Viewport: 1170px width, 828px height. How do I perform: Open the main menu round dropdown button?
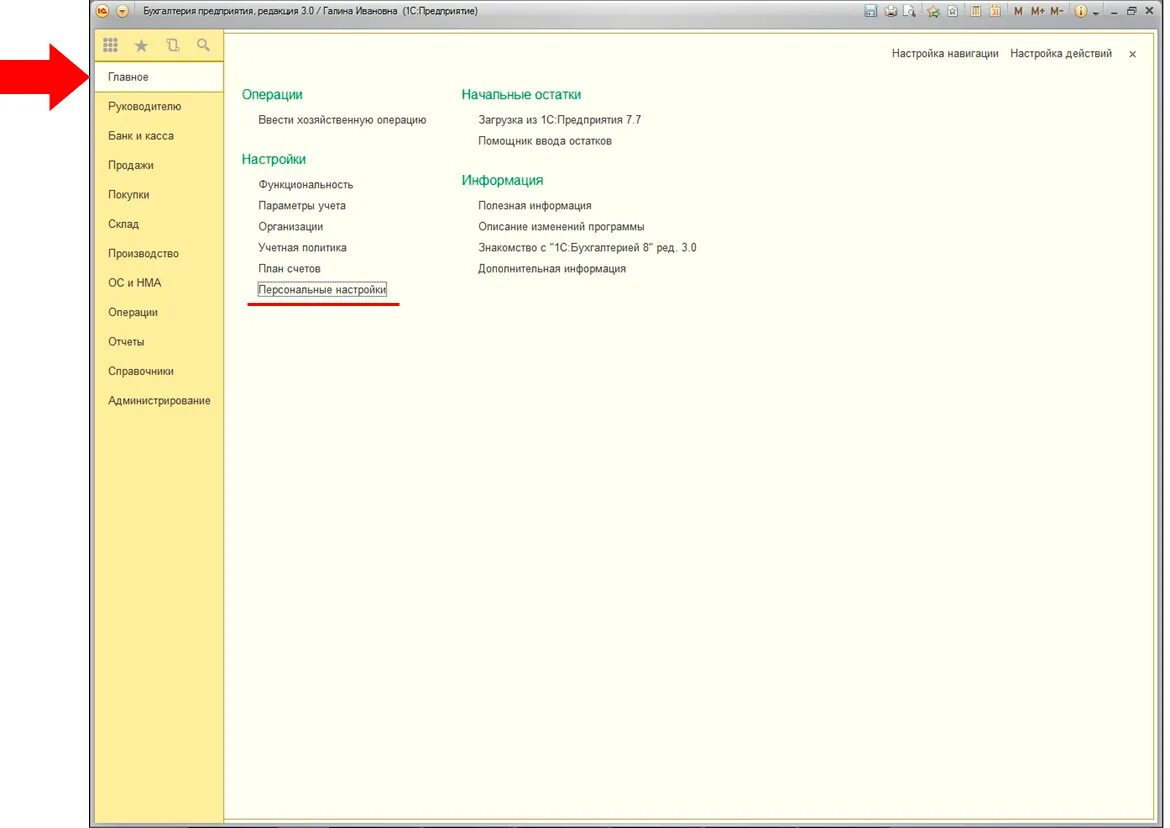(x=122, y=11)
